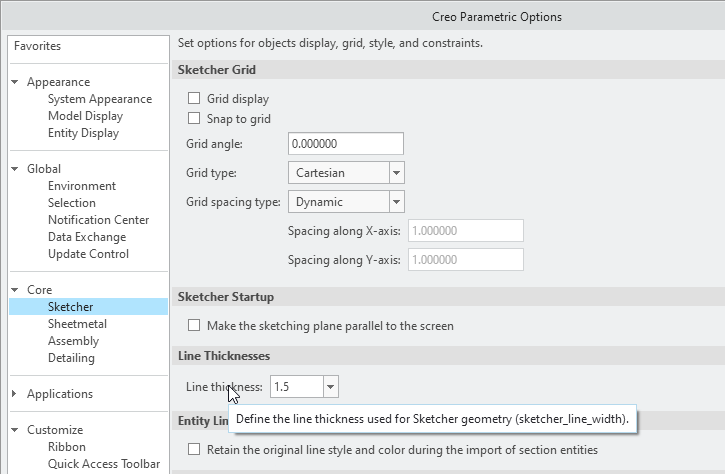Open Sheetmetal options

tap(77, 324)
